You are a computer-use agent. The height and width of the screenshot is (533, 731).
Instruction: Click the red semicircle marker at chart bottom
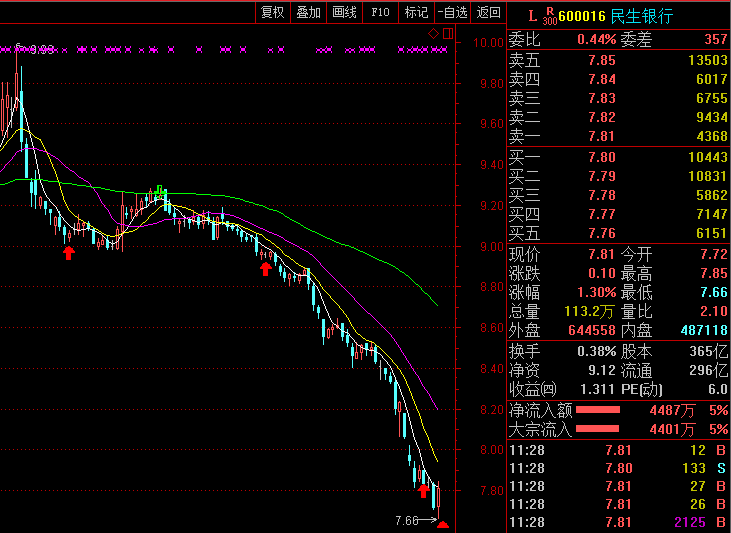tap(443, 524)
